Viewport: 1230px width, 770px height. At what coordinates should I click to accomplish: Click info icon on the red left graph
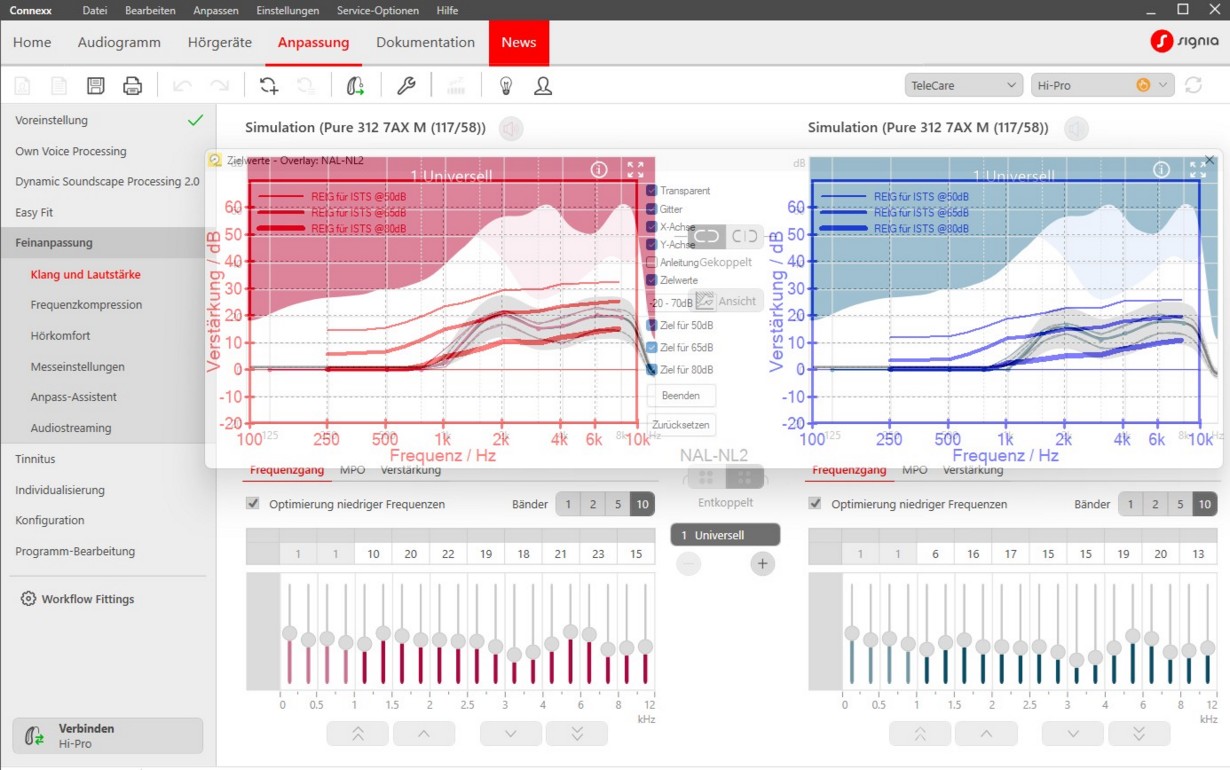[x=599, y=170]
